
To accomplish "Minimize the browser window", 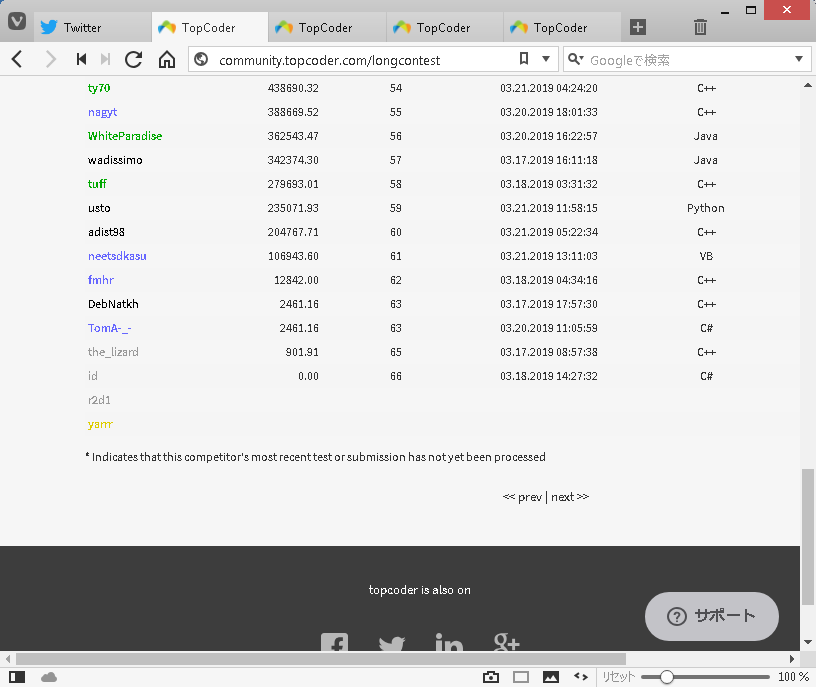I will pyautogui.click(x=725, y=11).
